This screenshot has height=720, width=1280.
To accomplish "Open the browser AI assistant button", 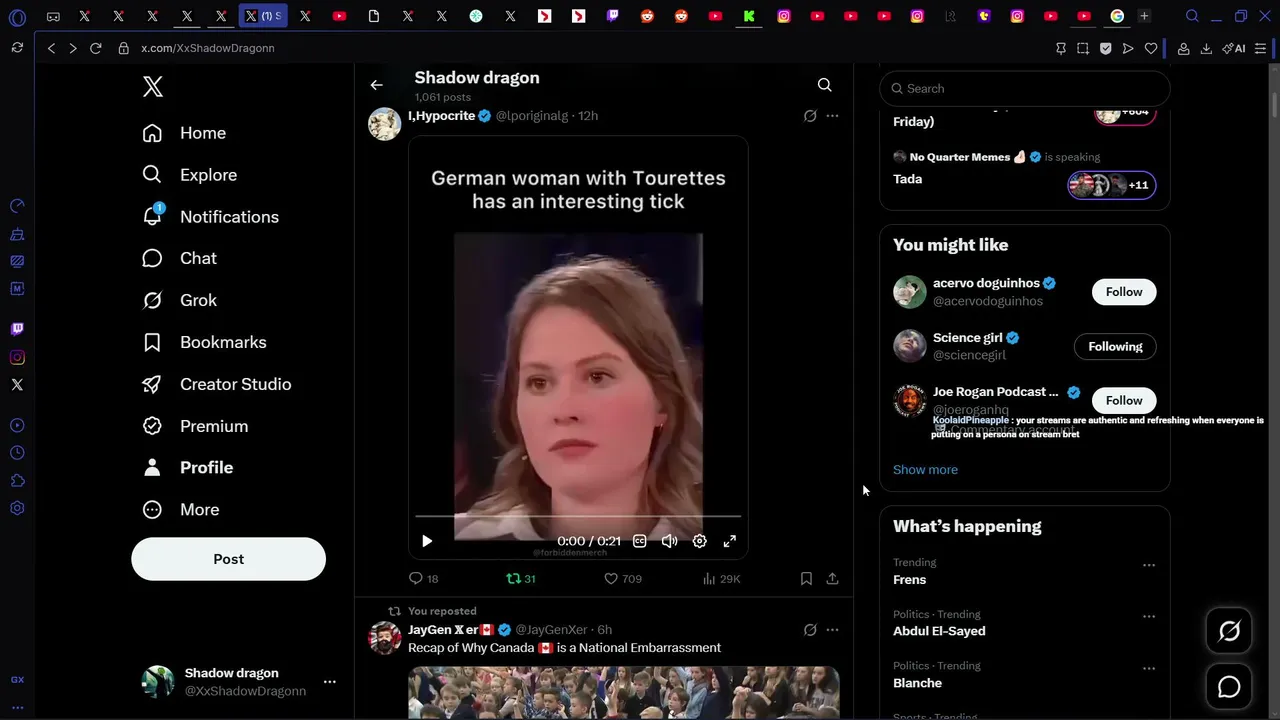I will point(1234,48).
